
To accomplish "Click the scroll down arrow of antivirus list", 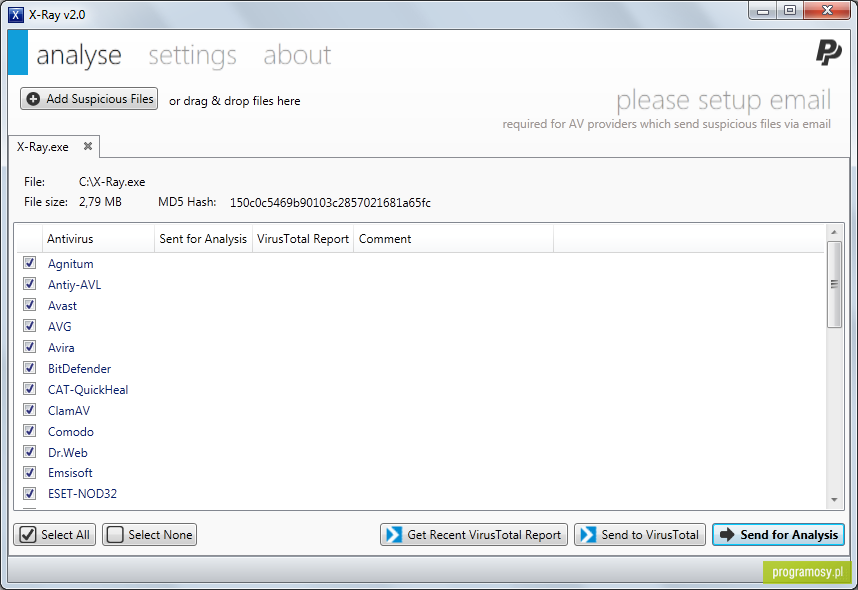I will pos(834,500).
